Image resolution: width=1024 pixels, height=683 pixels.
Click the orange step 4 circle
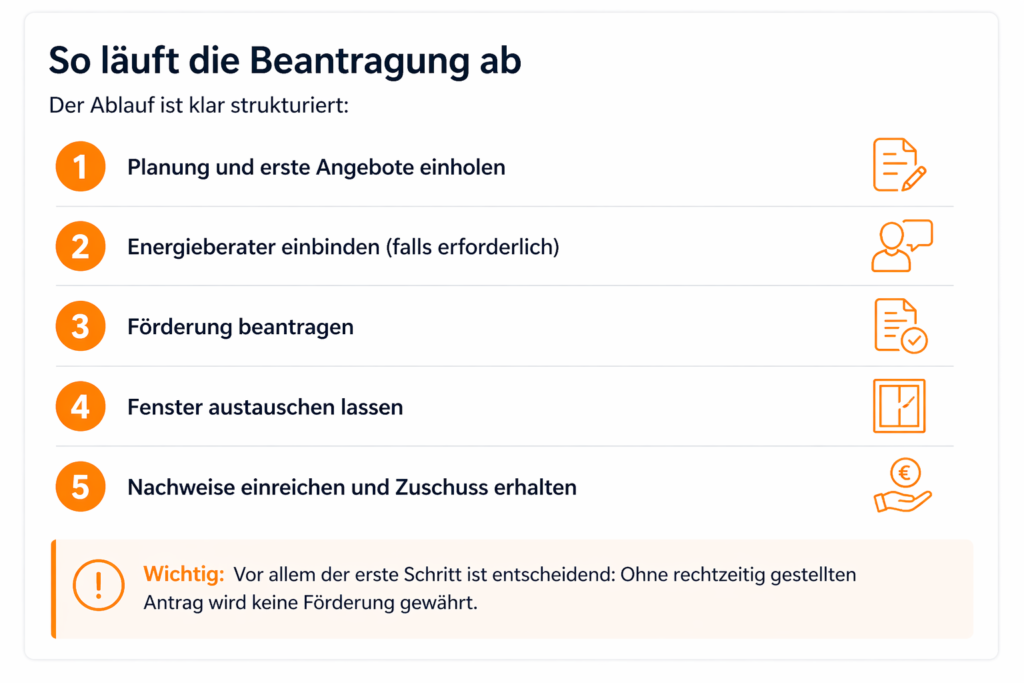tap(81, 407)
